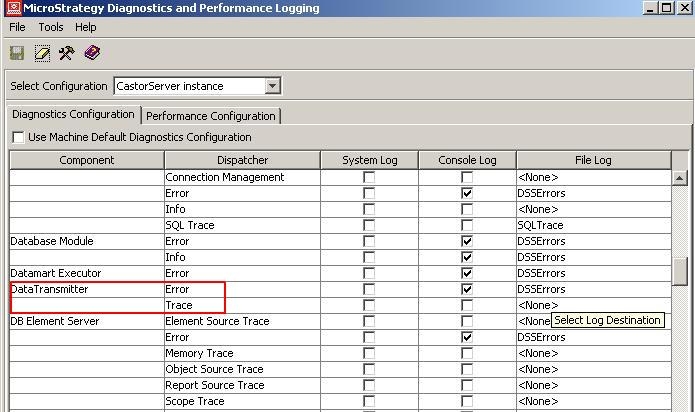
Task: Open File Log destination for Object Source Trace
Action: (593, 369)
